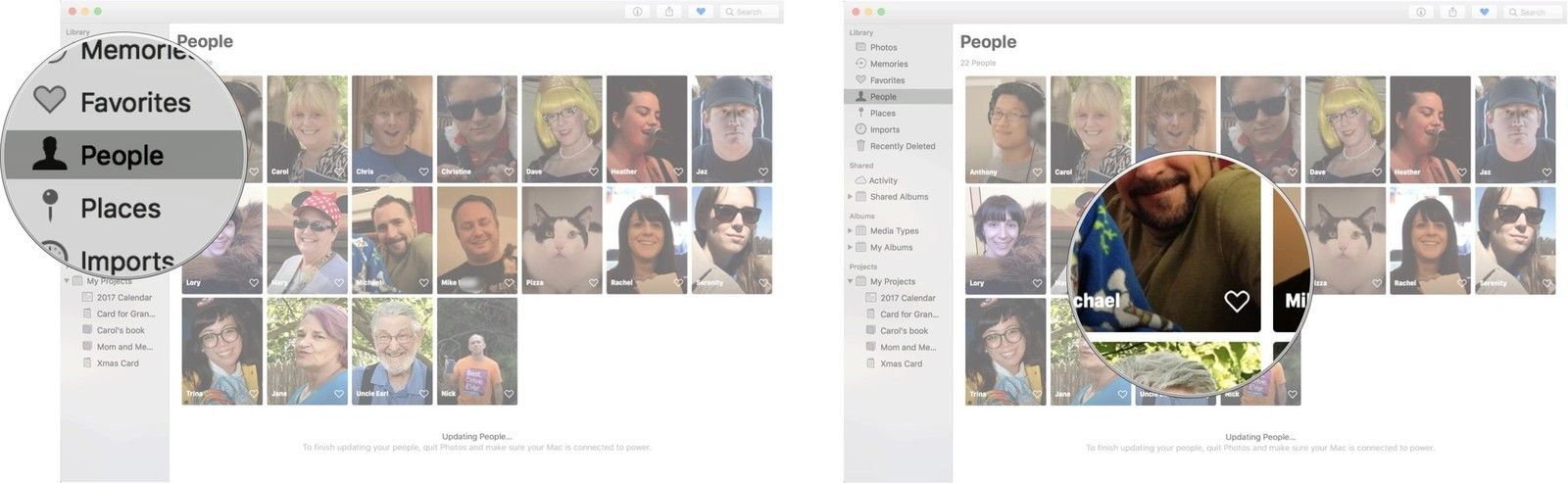This screenshot has height=483, width=1568.
Task: Click the blue heart favorites button in right toolbar
Action: click(x=1484, y=12)
